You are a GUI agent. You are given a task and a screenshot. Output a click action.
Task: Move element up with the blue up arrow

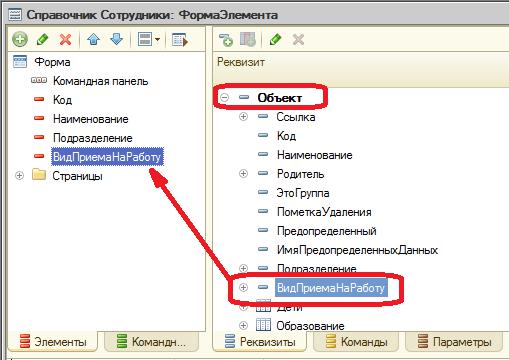click(x=94, y=39)
